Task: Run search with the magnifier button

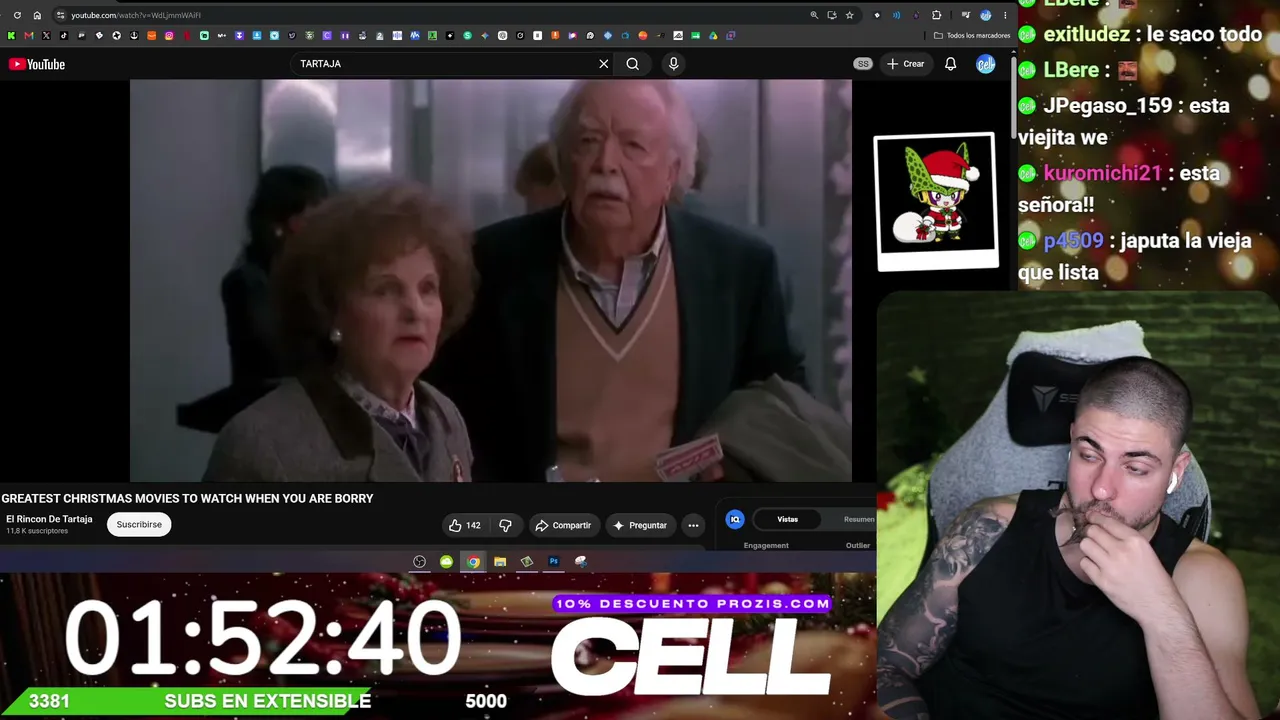Action: [x=632, y=64]
